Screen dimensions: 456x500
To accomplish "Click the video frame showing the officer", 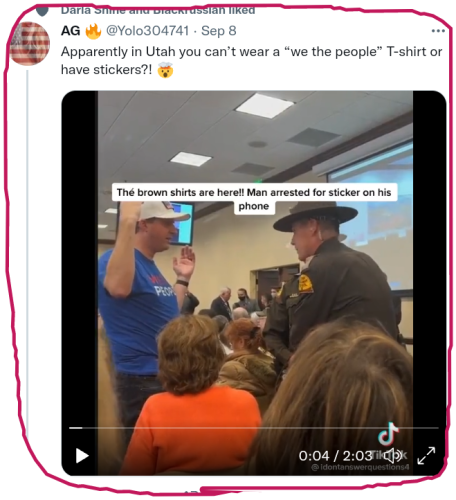I will pos(255,283).
